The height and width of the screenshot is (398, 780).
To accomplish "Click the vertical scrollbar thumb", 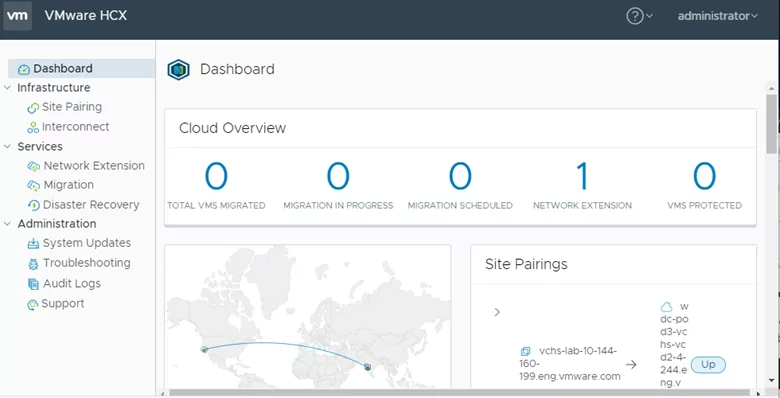I will pos(771,123).
